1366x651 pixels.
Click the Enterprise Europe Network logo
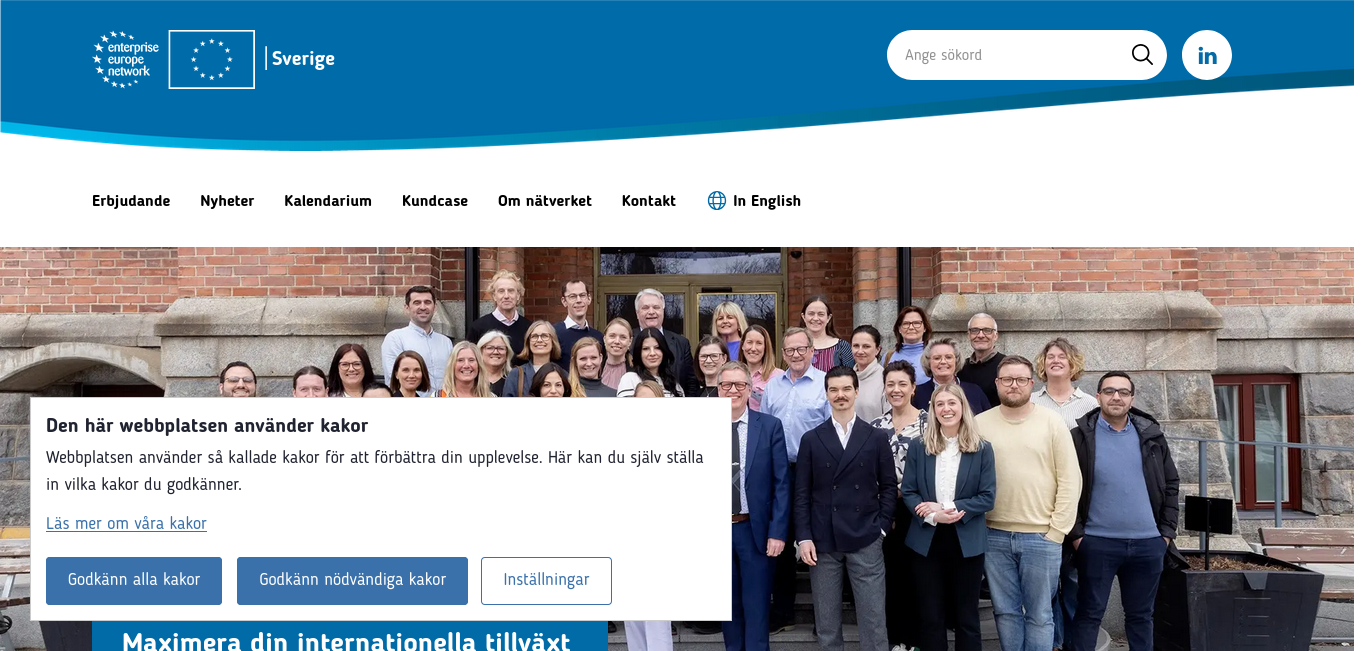point(126,59)
